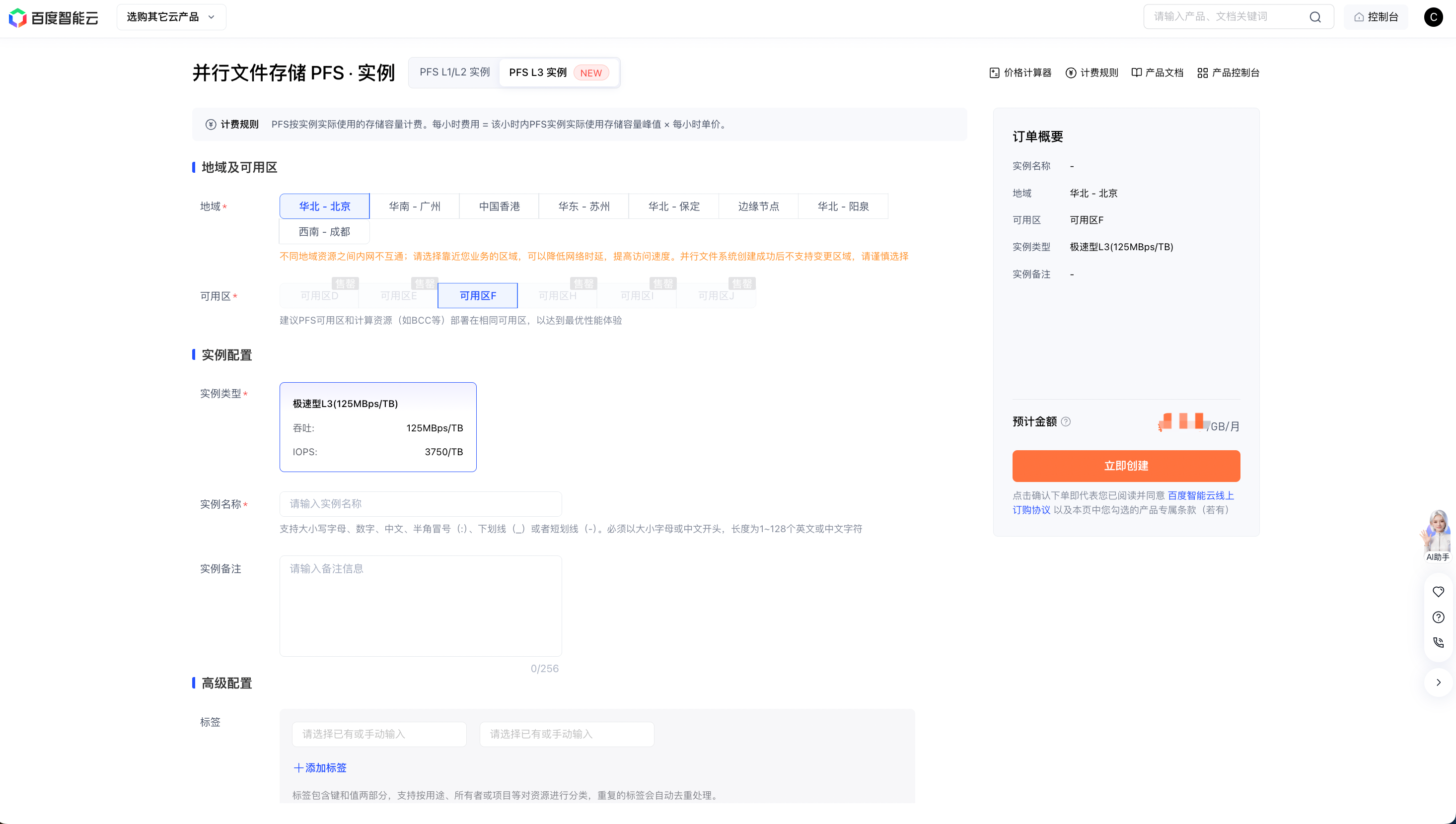Screen dimensions: 1456x824
Task: Click the heart favorite icon
Action: [x=1438, y=591]
